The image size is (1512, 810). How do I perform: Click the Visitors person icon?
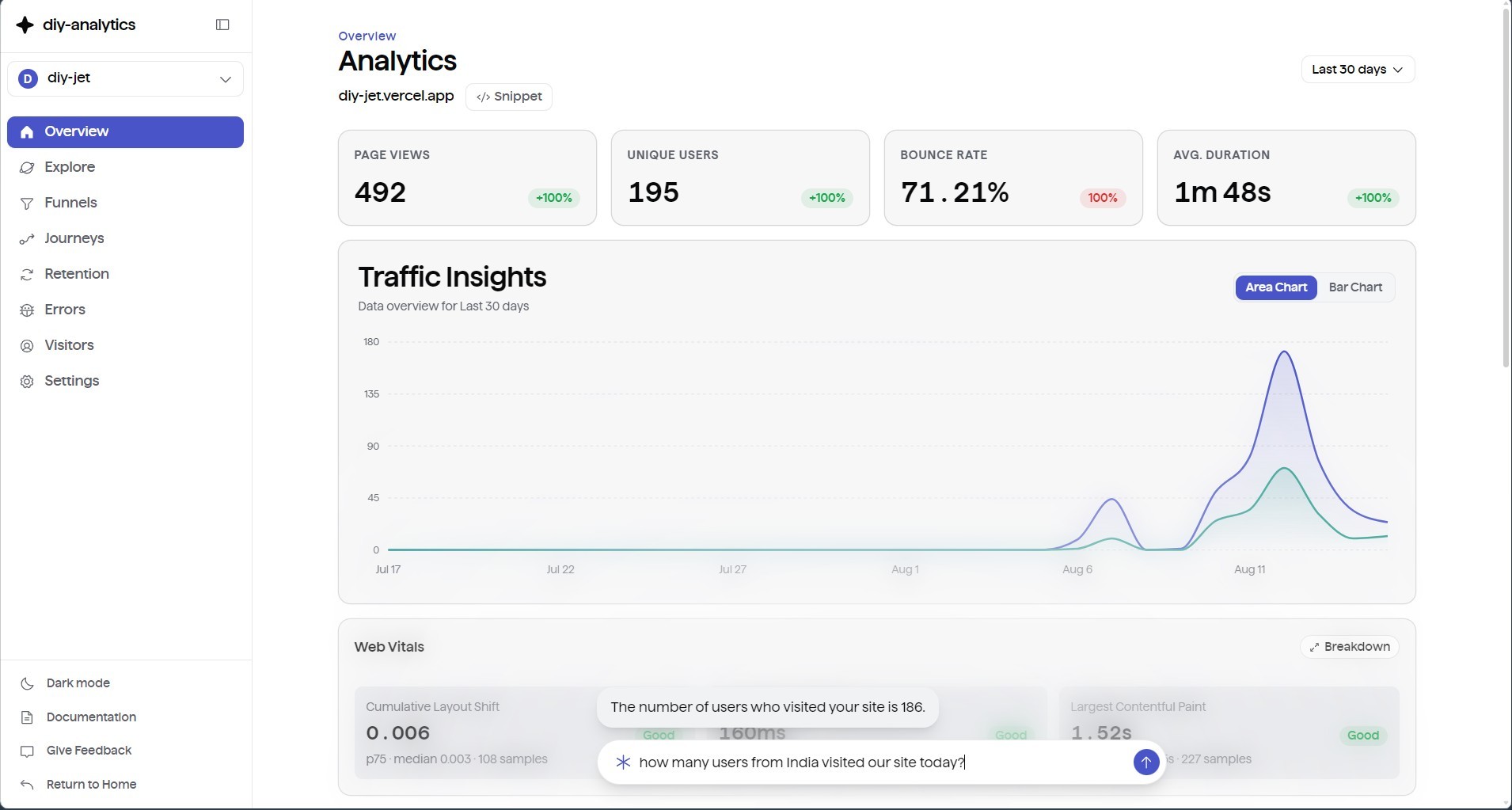point(27,346)
